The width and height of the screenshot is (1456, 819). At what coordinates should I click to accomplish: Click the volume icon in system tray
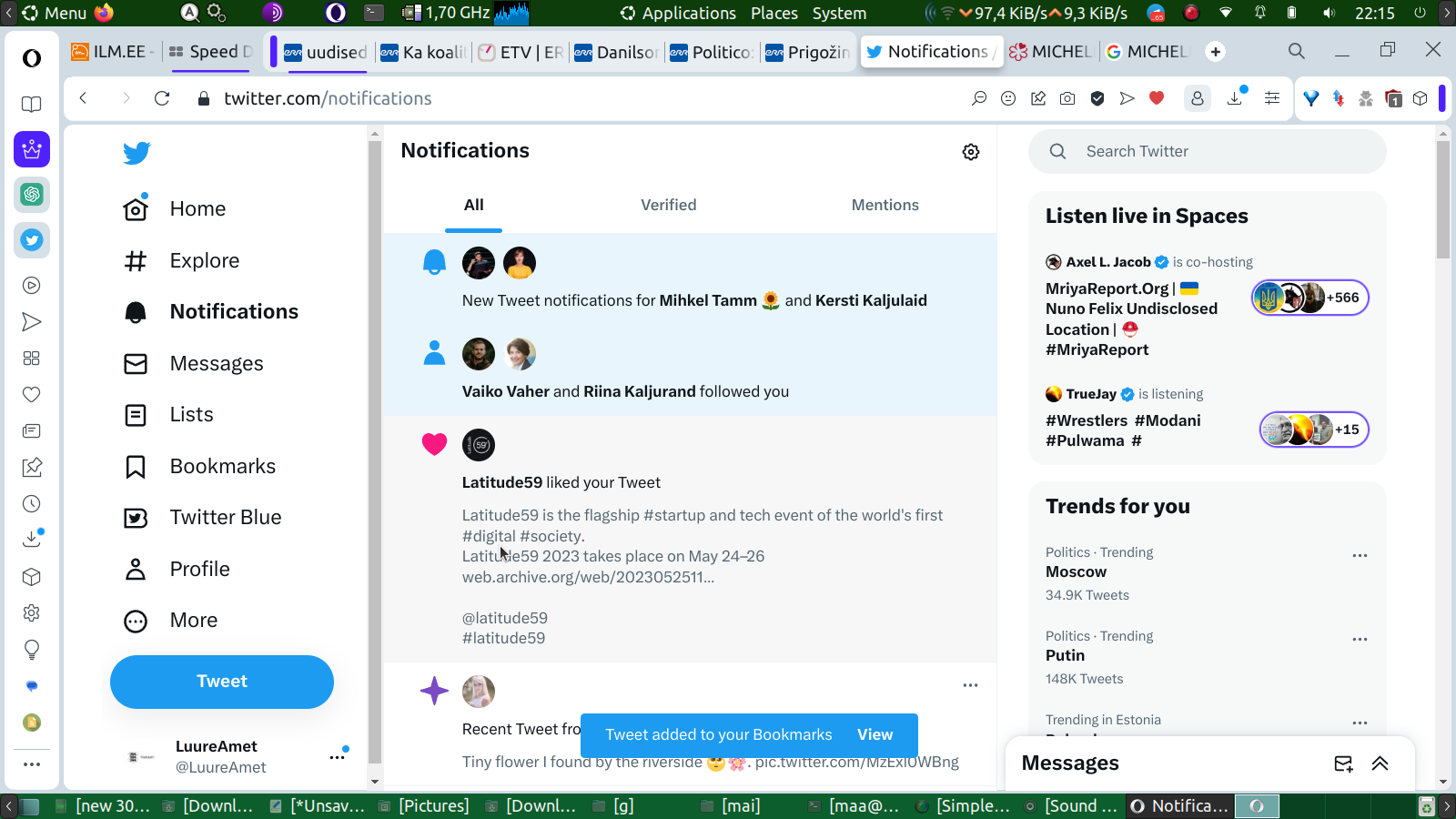[1330, 13]
